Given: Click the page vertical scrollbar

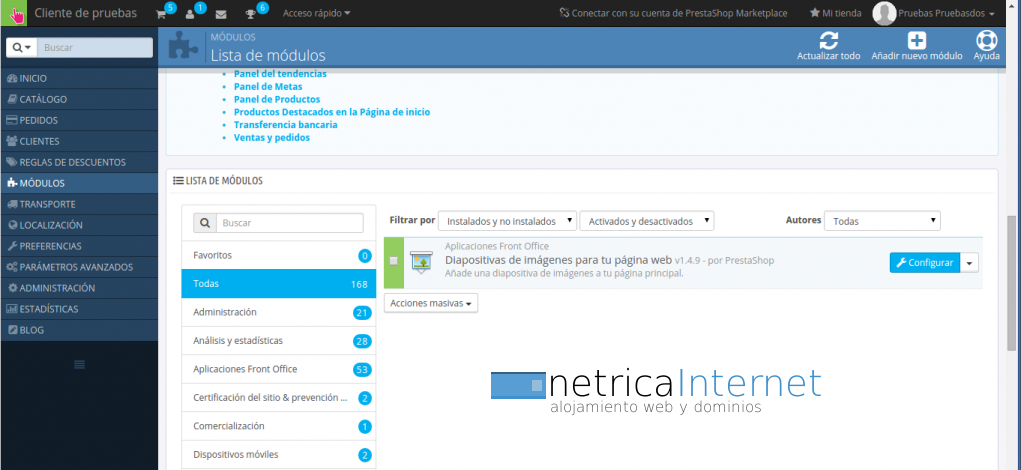Looking at the screenshot, I should coord(1012,280).
